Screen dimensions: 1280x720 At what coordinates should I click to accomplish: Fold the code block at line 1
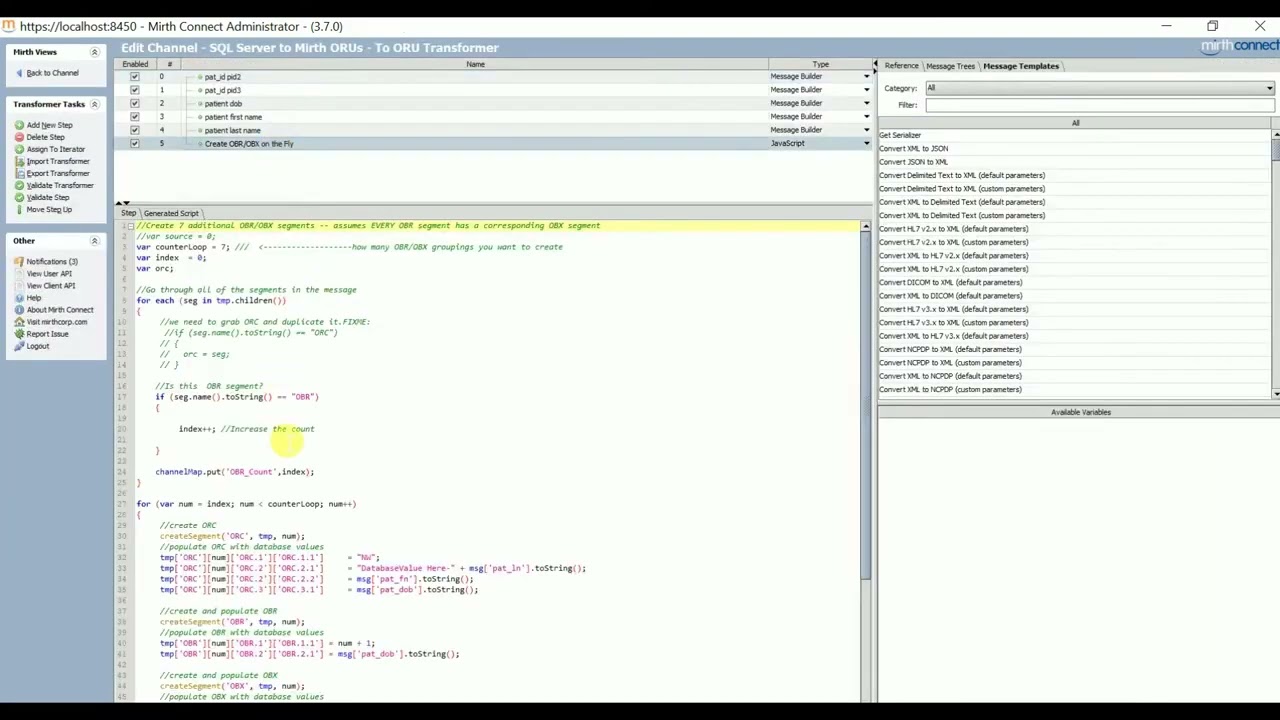(x=130, y=225)
